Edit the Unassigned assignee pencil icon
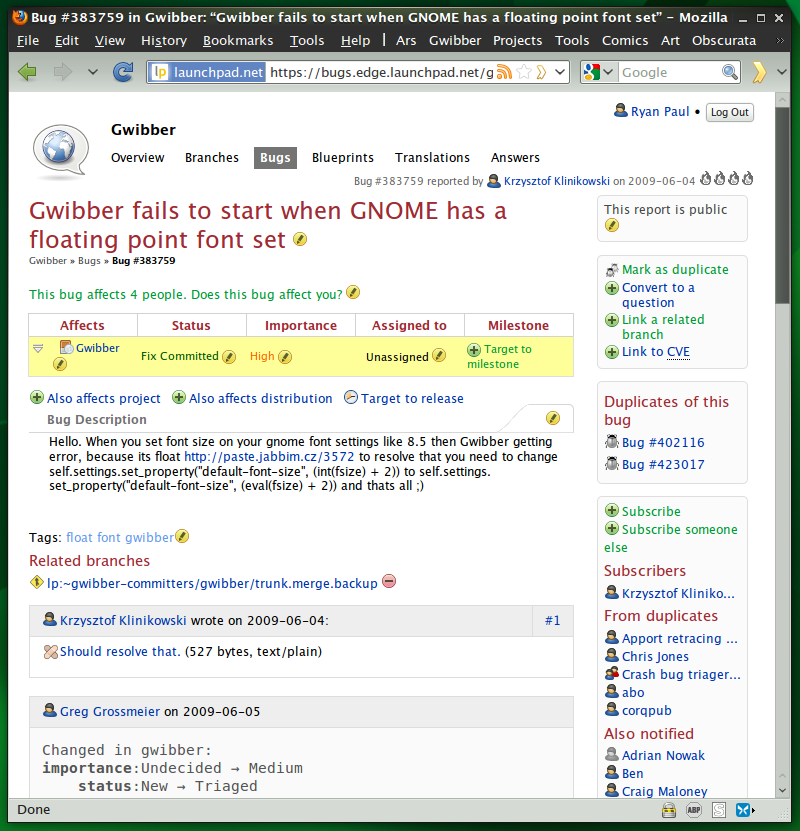Screen dimensions: 800x831 pos(439,355)
